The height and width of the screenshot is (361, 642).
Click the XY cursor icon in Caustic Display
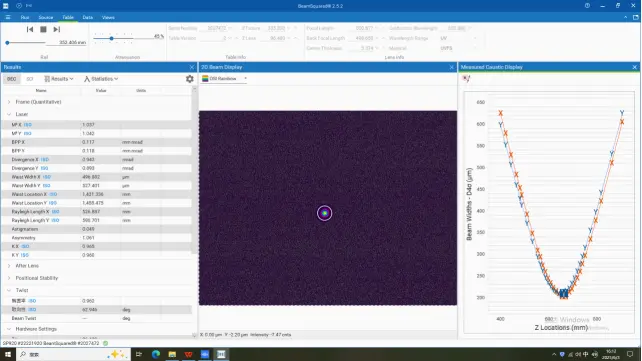point(466,79)
